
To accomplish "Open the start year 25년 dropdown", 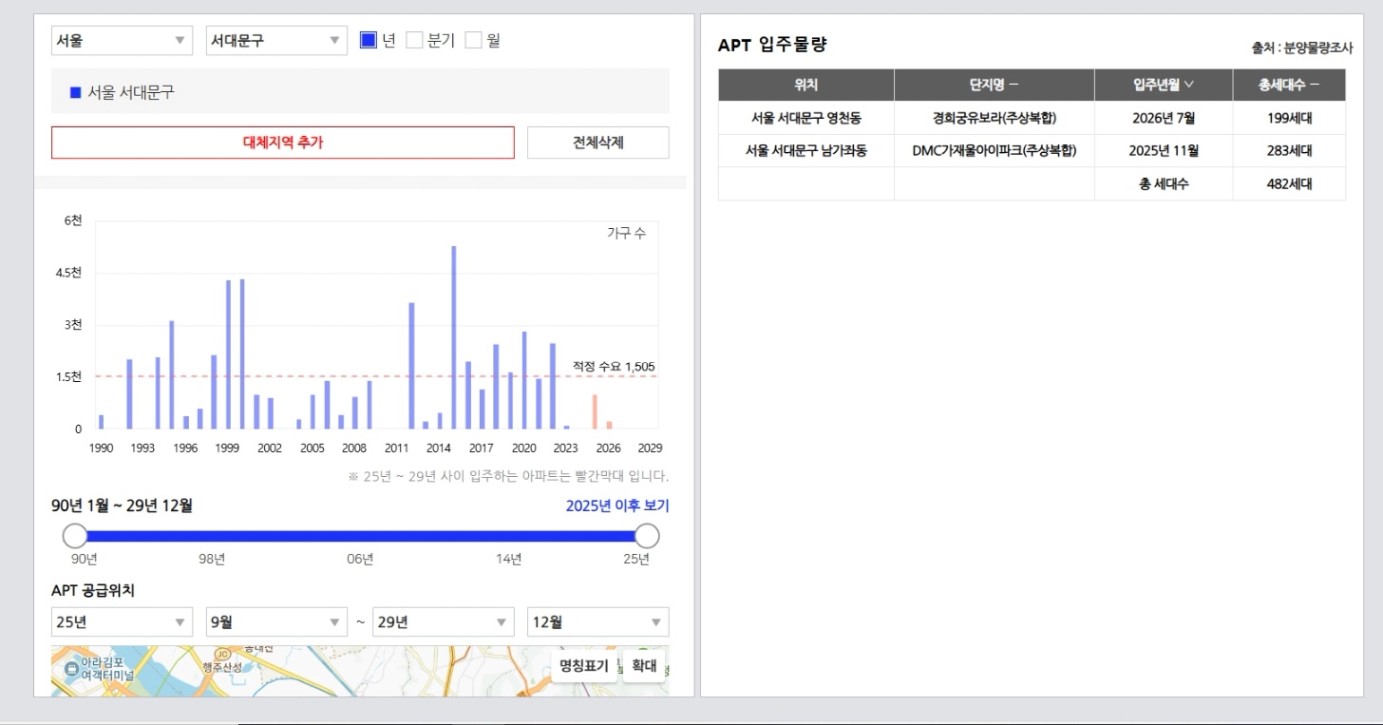I will pos(122,622).
